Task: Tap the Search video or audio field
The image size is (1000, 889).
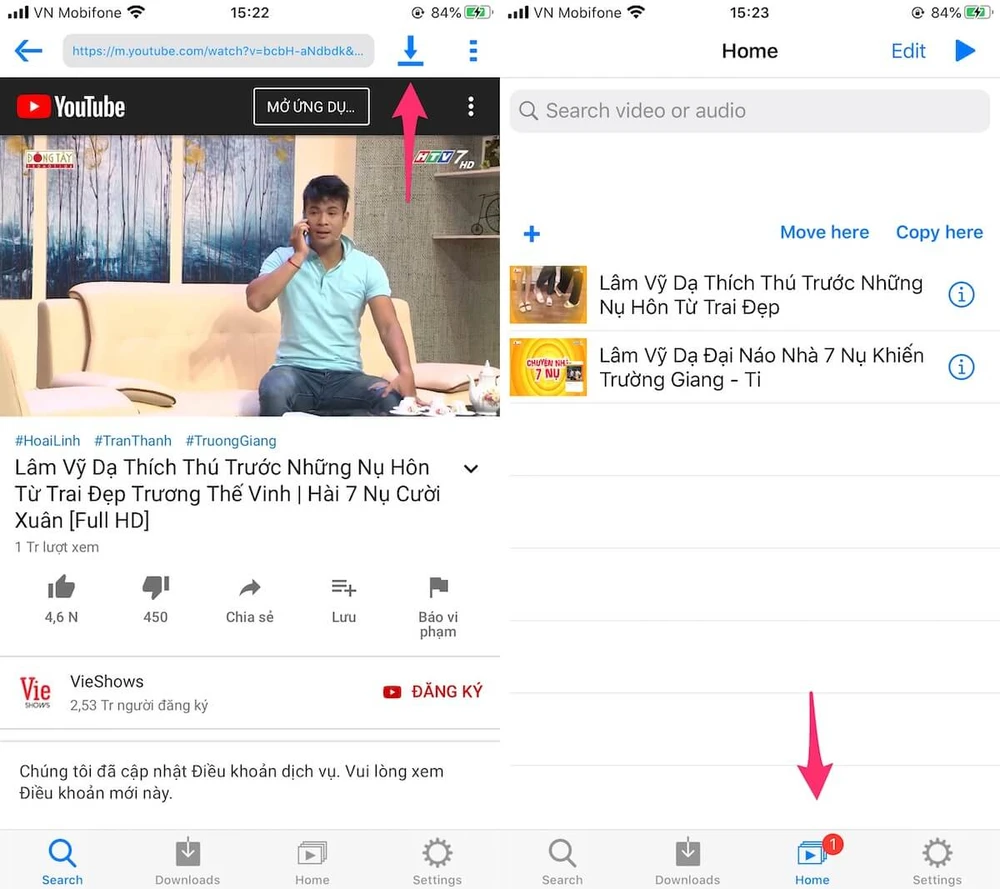Action: 748,111
